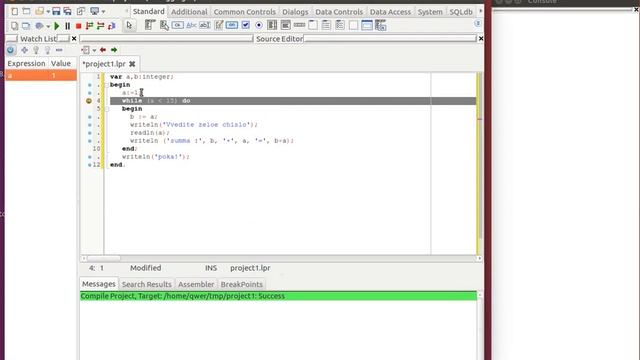Close the Source Editor panel
The height and width of the screenshot is (360, 640).
click(481, 39)
